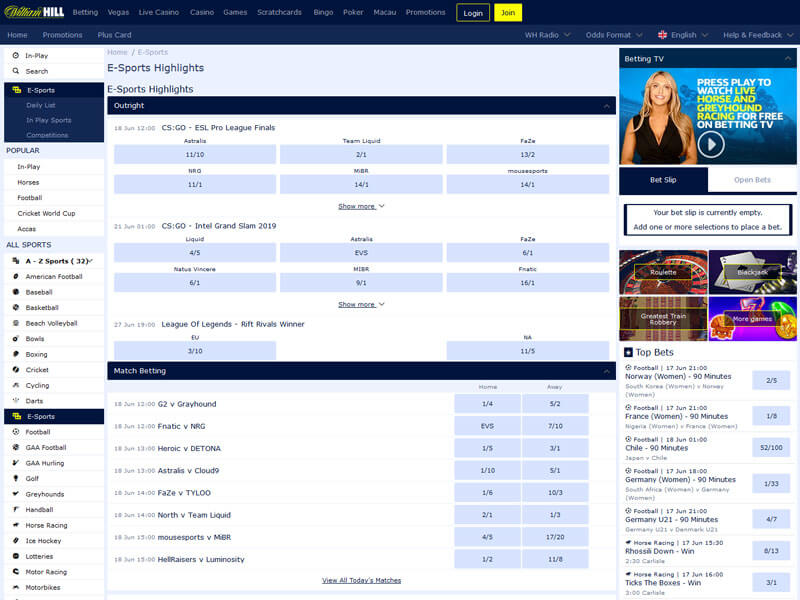Click the Cycling sport icon
The image size is (800, 600).
(x=16, y=385)
